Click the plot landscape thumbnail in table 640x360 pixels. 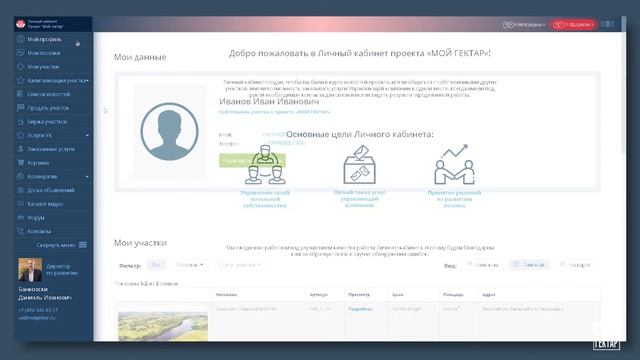tap(163, 326)
